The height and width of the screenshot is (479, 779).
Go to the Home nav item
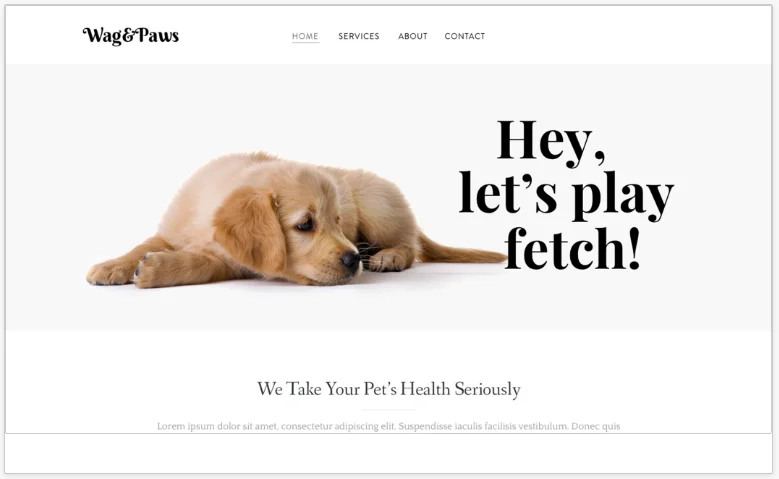tap(305, 36)
